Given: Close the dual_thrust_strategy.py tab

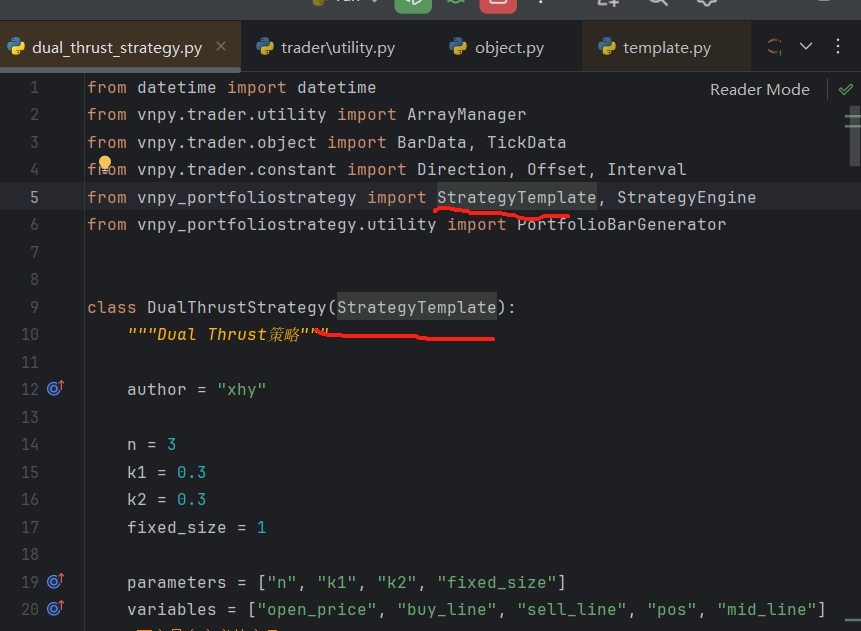Looking at the screenshot, I should pos(221,47).
